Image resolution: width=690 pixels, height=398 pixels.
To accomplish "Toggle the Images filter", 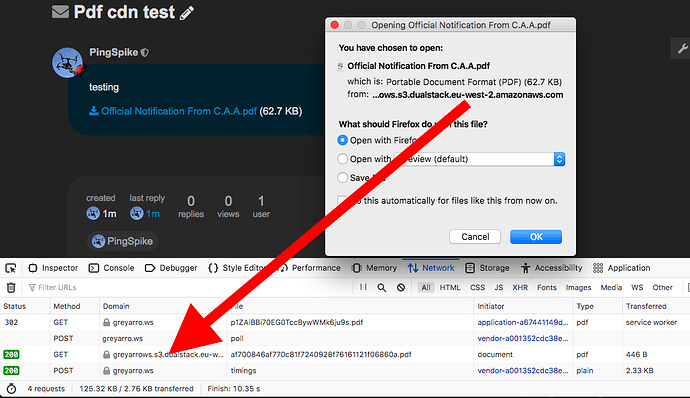I will (578, 287).
